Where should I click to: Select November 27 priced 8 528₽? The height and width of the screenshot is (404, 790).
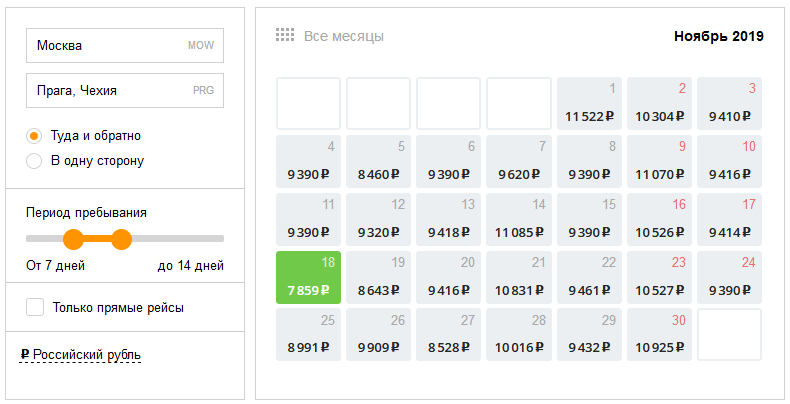449,335
